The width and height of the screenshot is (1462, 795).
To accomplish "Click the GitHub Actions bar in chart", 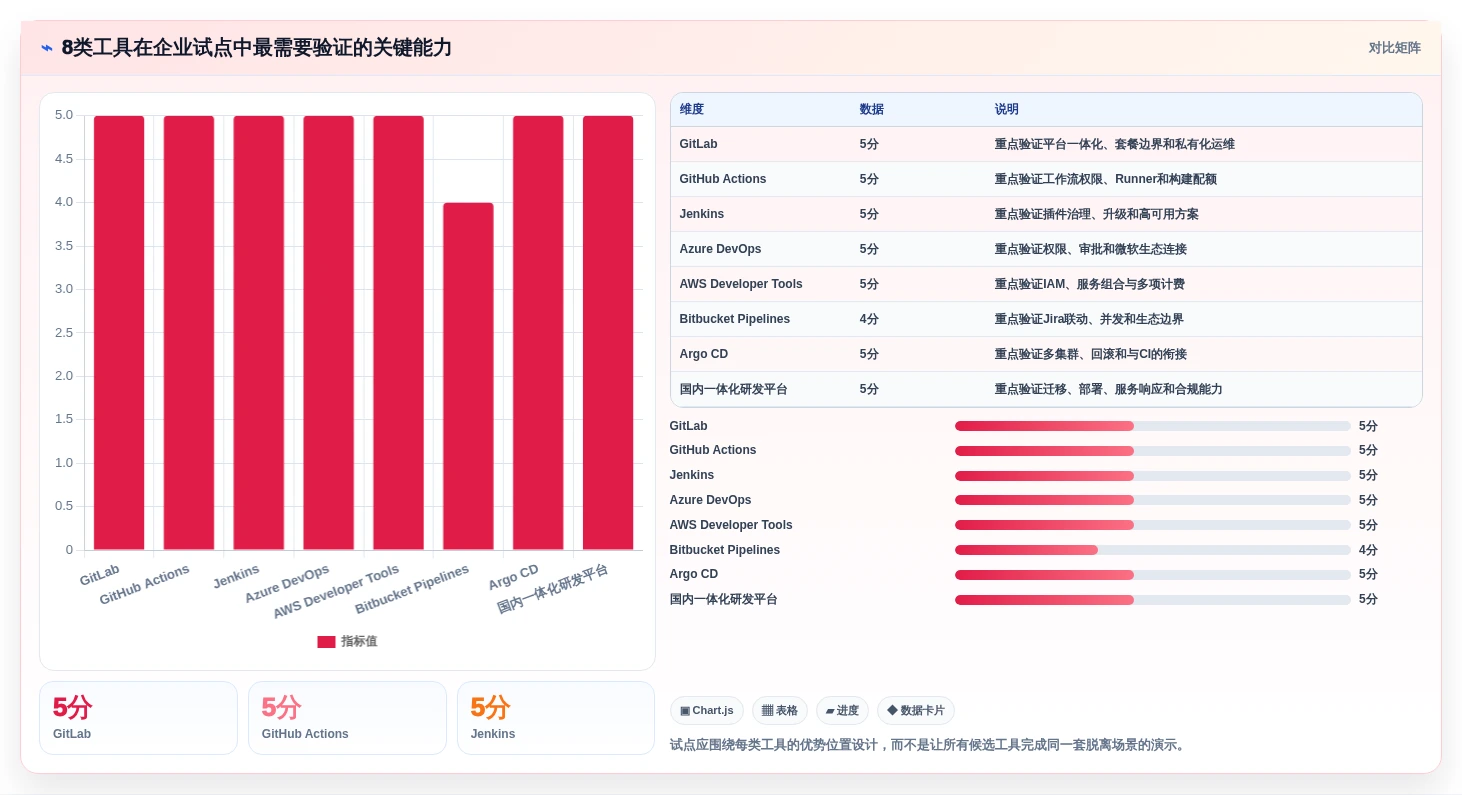I will [189, 333].
